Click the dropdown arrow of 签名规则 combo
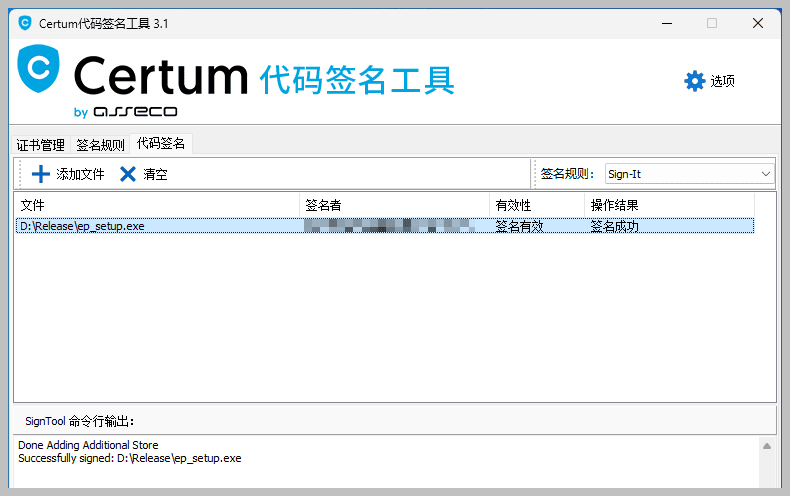This screenshot has width=790, height=496. pyautogui.click(x=766, y=174)
